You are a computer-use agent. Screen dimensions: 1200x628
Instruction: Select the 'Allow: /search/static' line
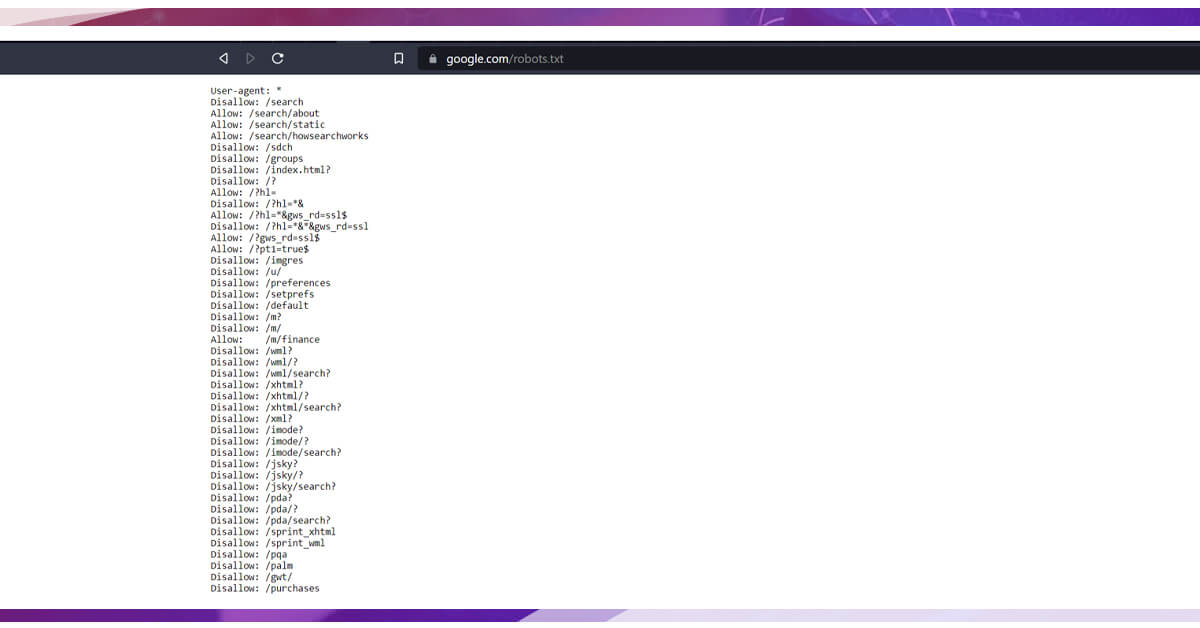pyautogui.click(x=268, y=125)
